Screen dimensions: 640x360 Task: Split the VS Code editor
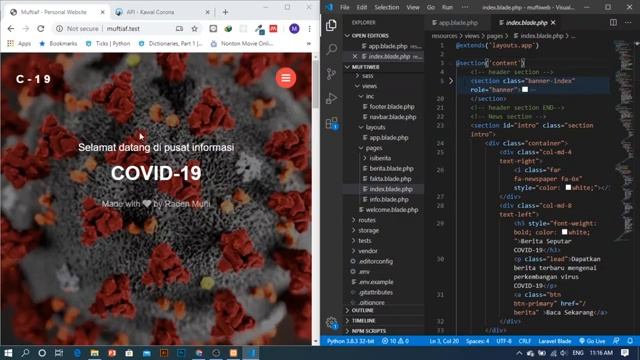613,22
